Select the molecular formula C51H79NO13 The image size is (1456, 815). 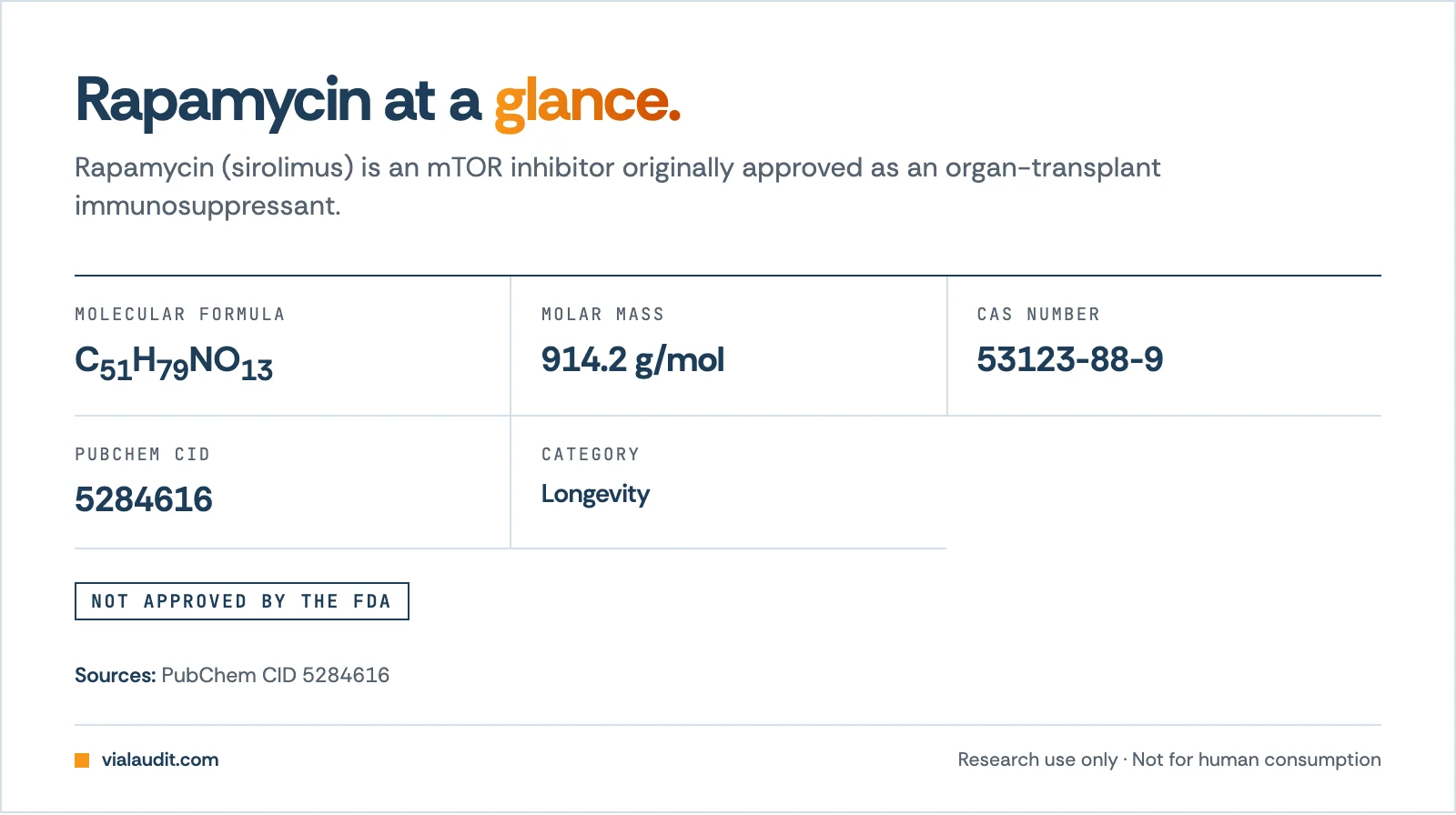pos(174,363)
